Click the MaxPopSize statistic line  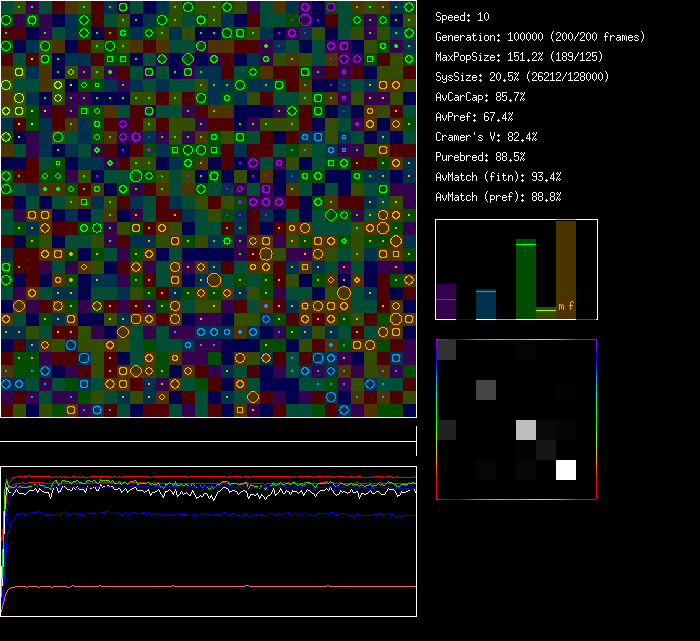point(517,57)
